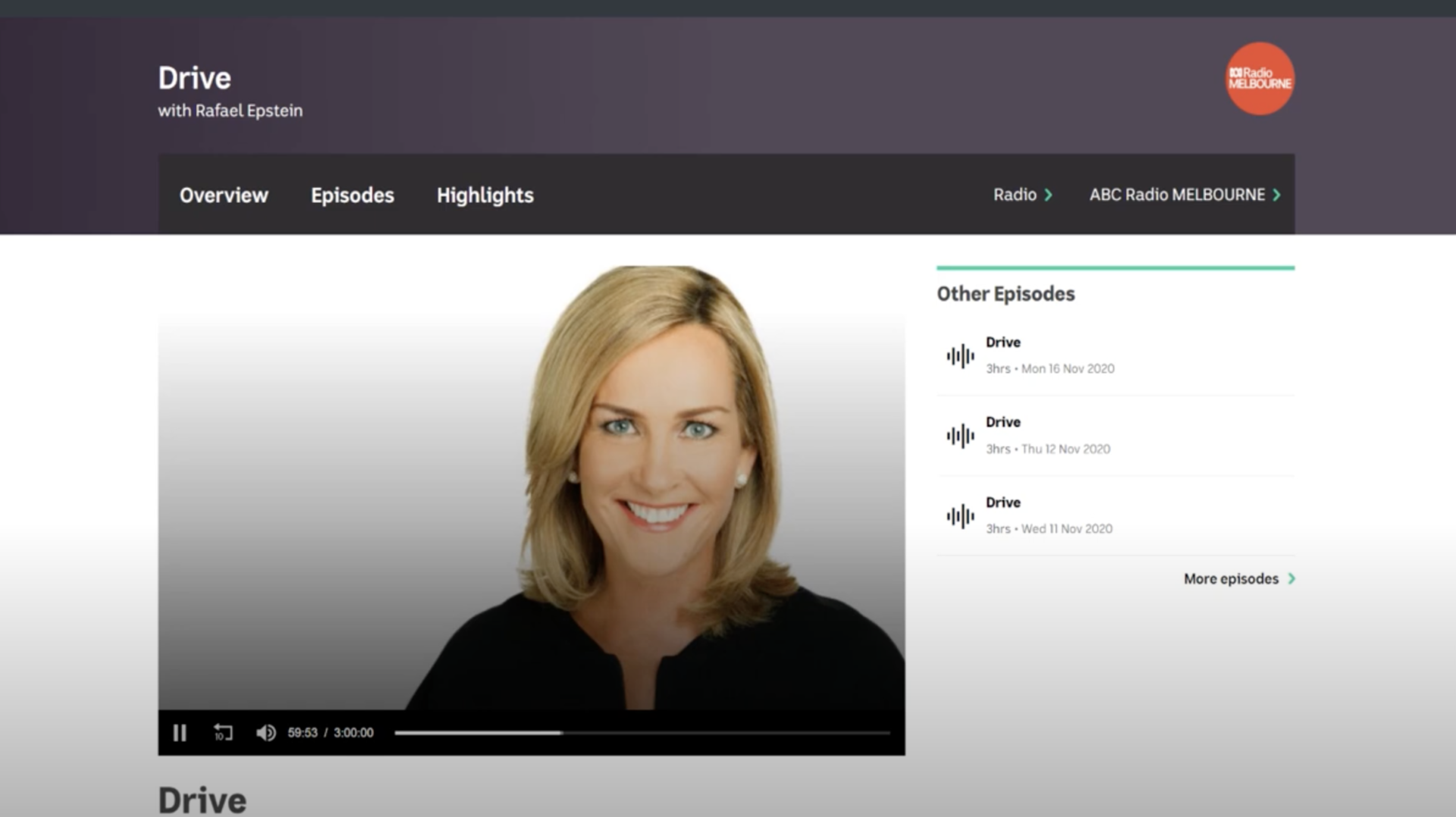Click waveform icon for Mon 16 Nov episode
The width and height of the screenshot is (1456, 817).
coord(960,355)
